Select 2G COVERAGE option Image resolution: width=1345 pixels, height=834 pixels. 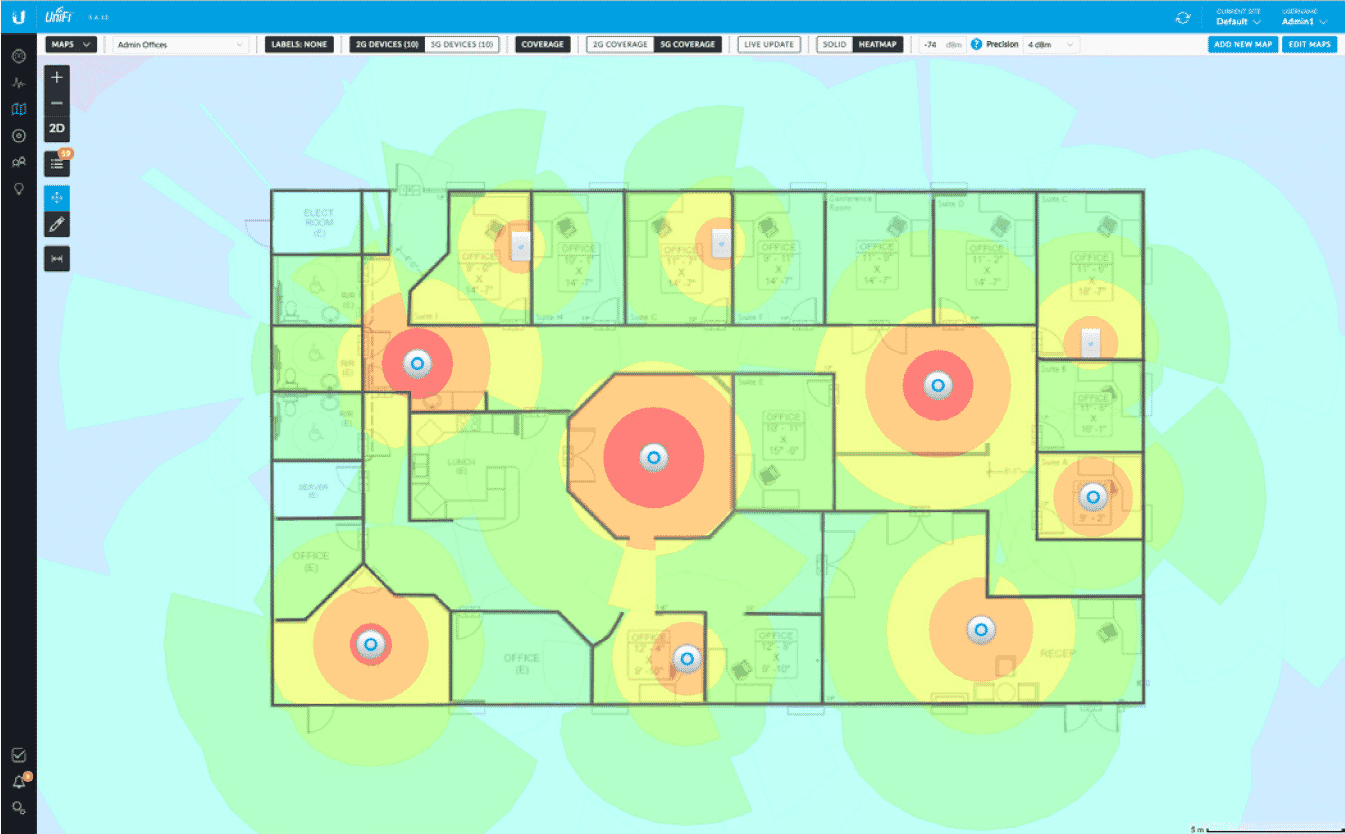pos(620,45)
